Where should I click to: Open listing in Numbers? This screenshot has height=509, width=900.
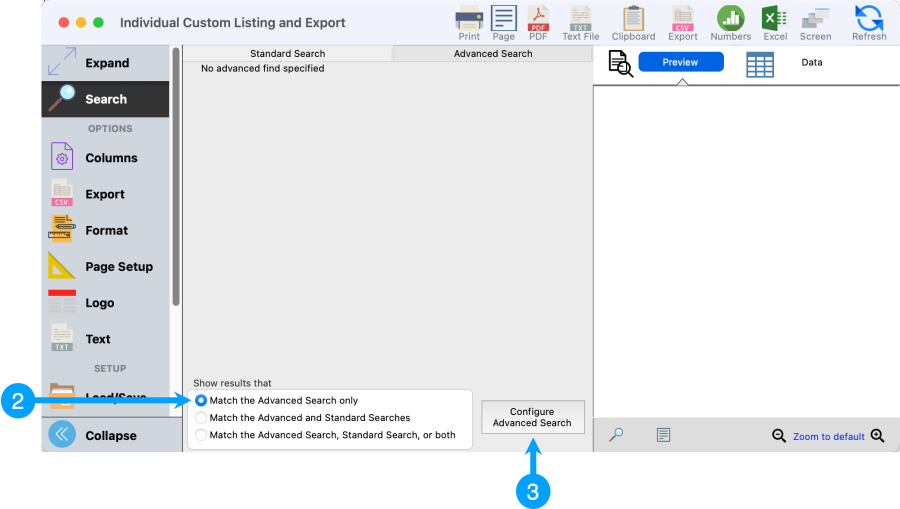(730, 21)
